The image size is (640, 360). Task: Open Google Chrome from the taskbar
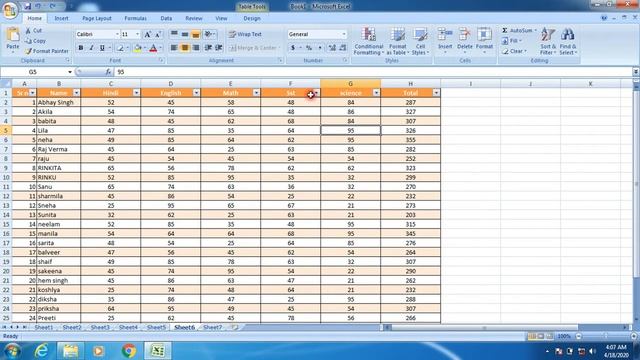click(129, 351)
